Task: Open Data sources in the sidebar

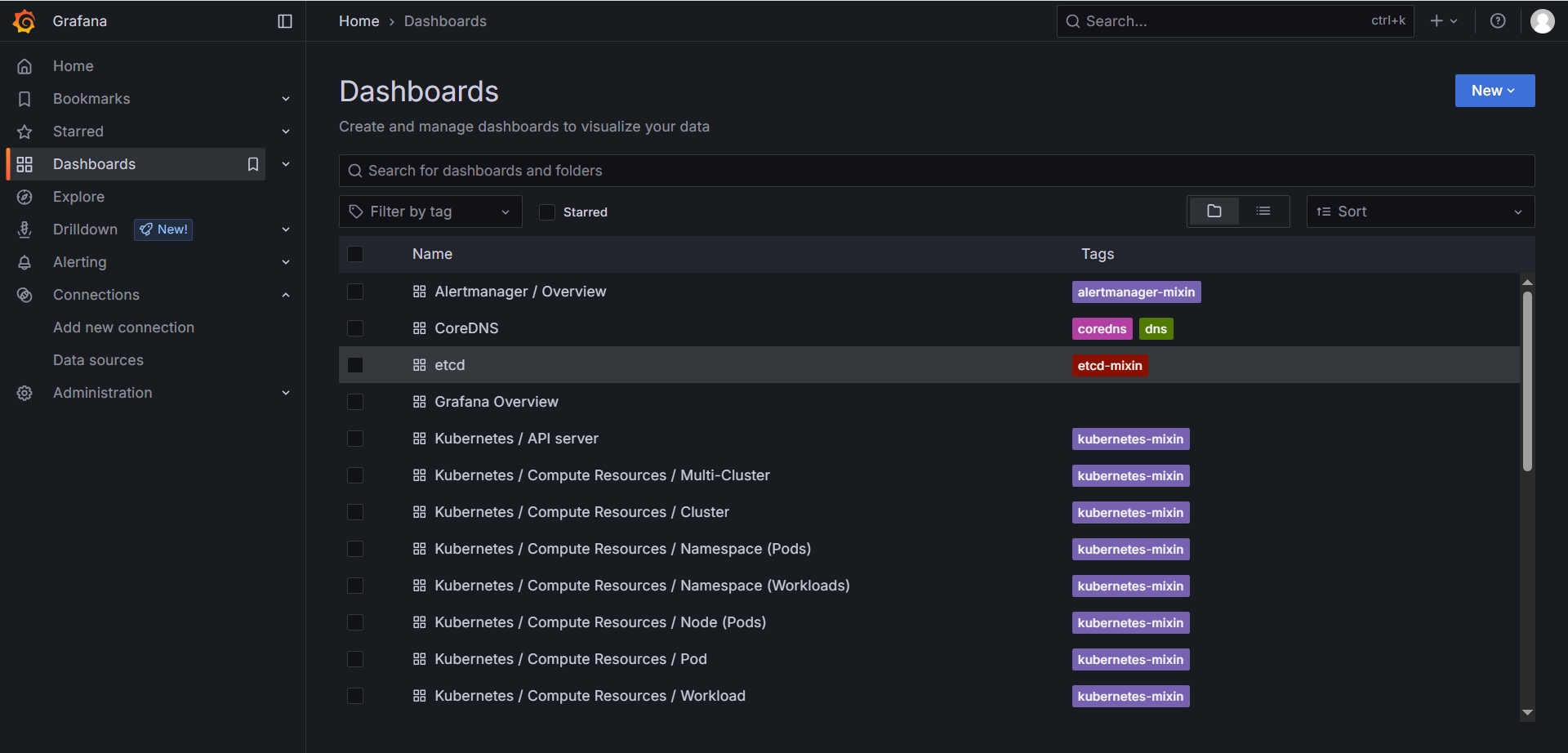Action: pos(98,360)
